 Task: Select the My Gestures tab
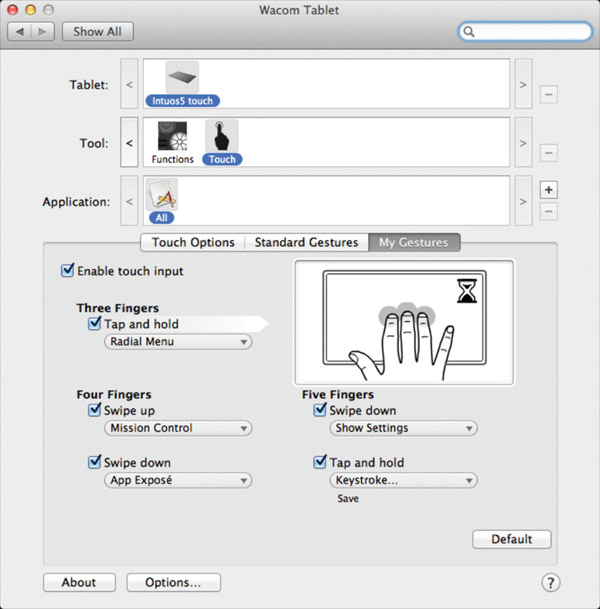coord(414,242)
